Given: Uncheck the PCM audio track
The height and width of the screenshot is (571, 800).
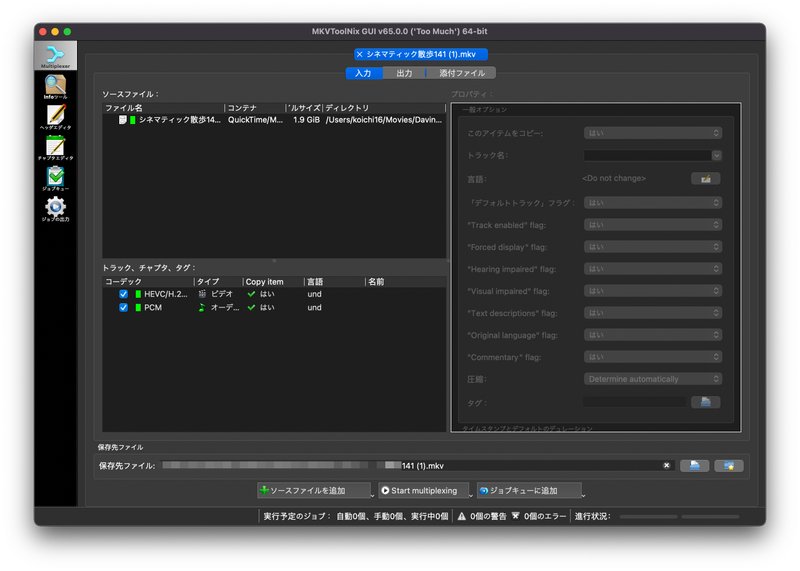Looking at the screenshot, I should (x=123, y=307).
